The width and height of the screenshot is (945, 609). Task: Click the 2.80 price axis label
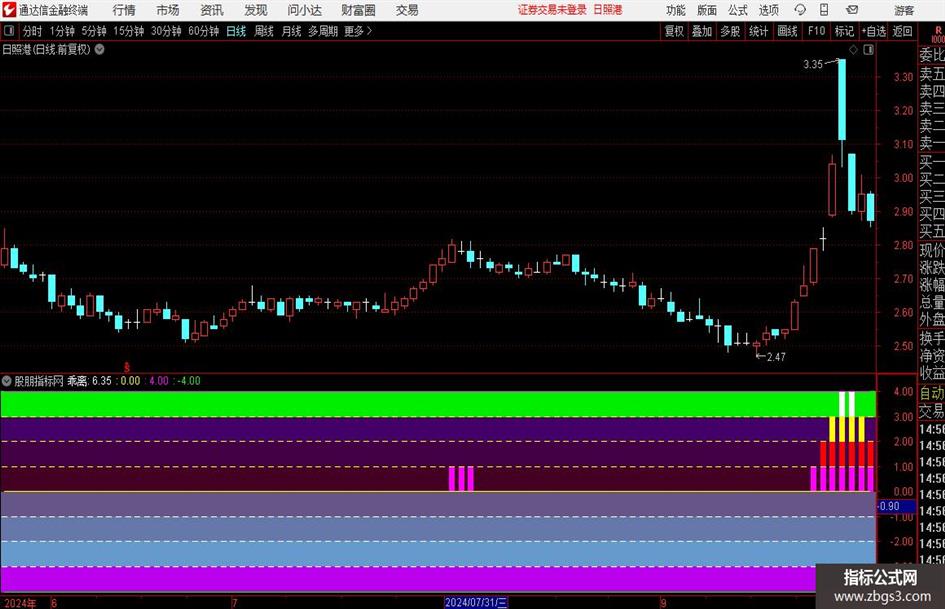903,245
